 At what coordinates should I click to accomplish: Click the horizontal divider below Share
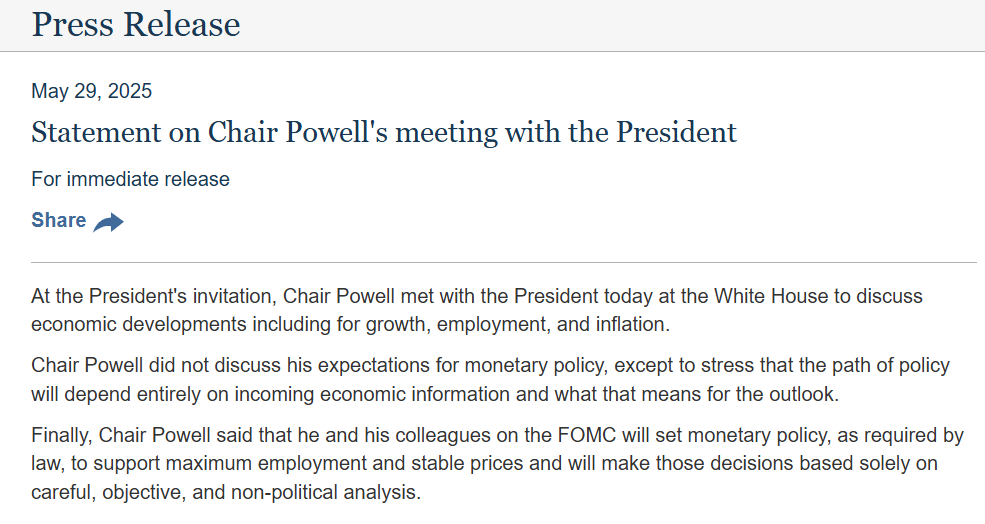[x=504, y=262]
